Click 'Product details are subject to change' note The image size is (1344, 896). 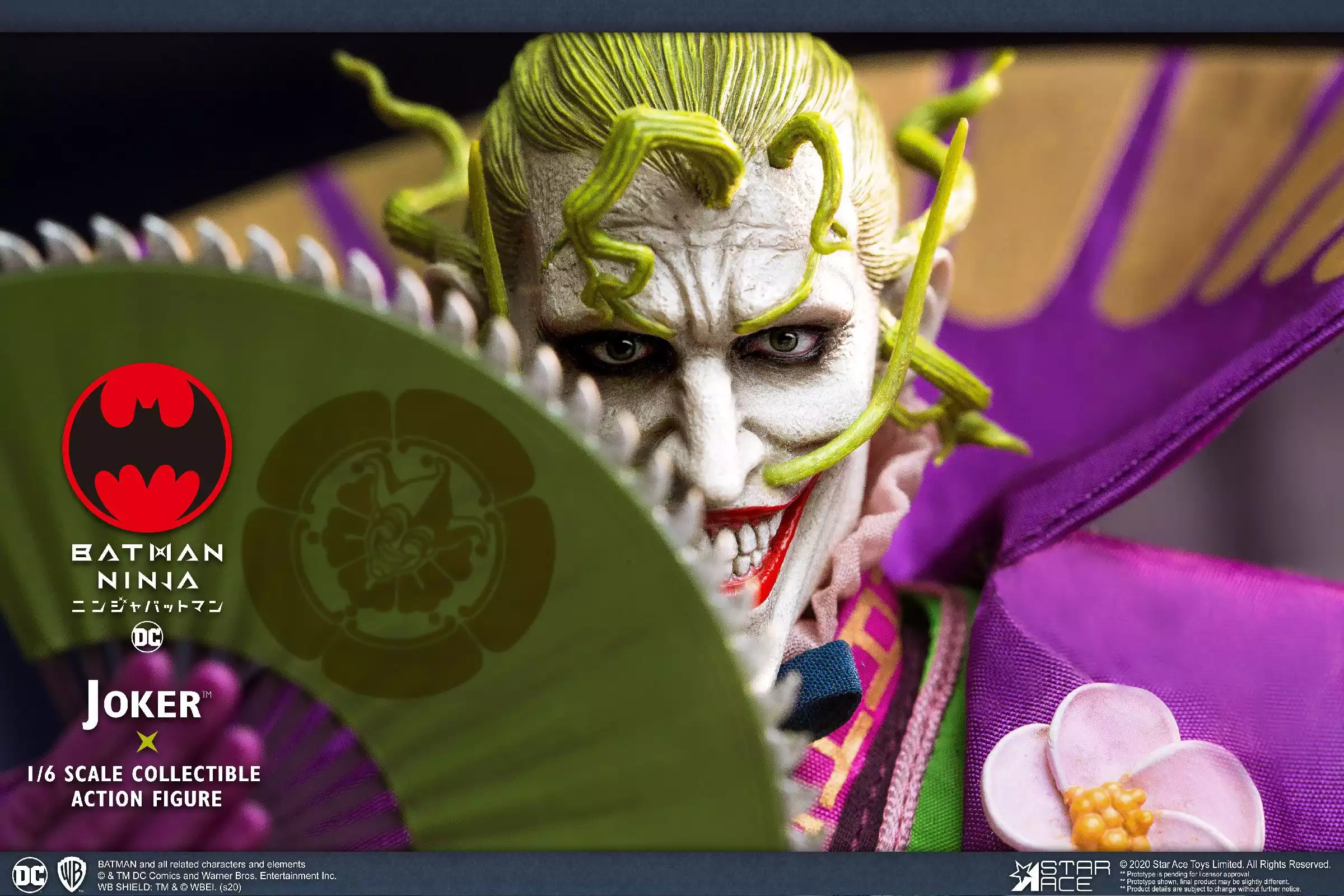coord(1210,889)
